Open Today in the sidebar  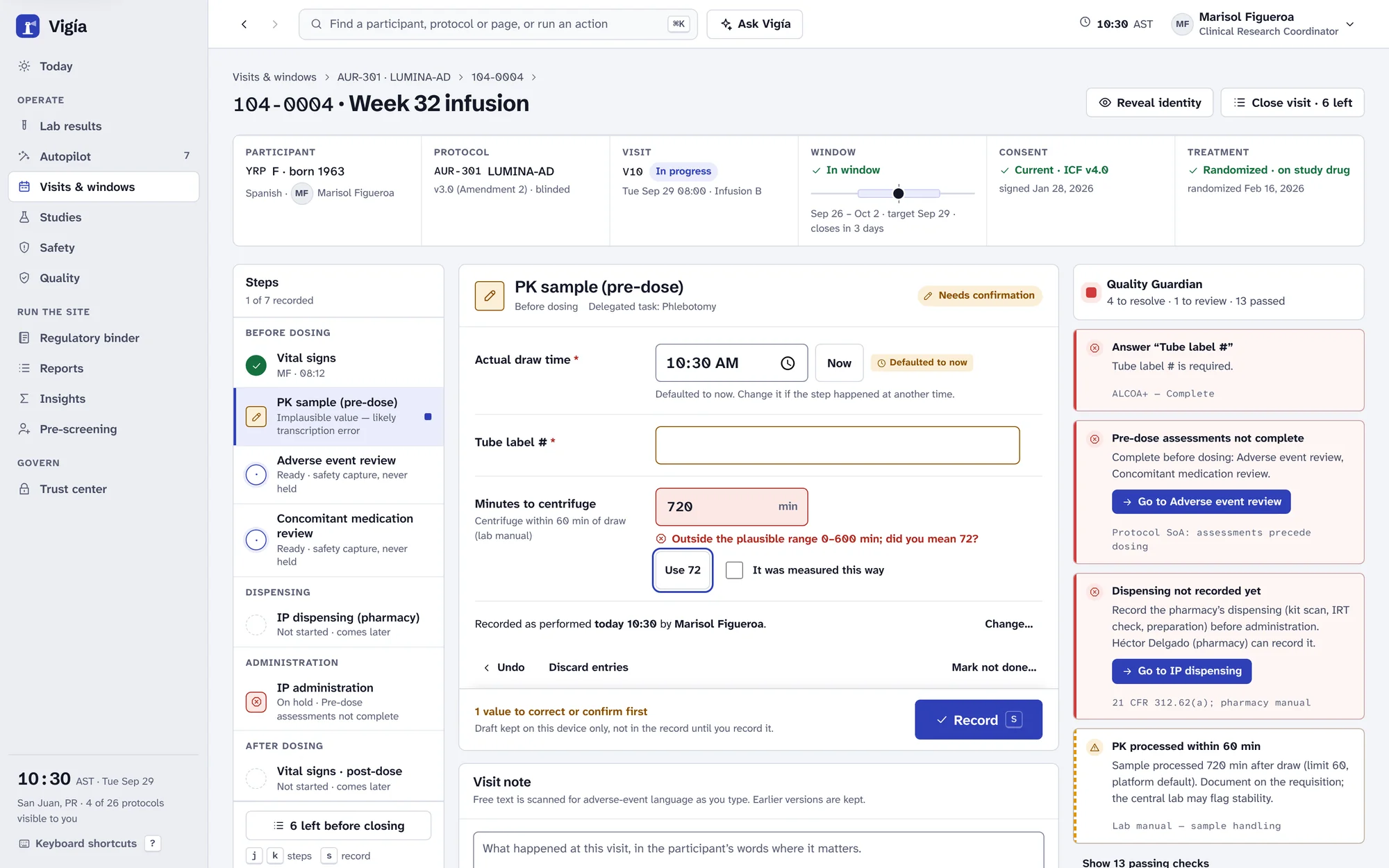103,66
